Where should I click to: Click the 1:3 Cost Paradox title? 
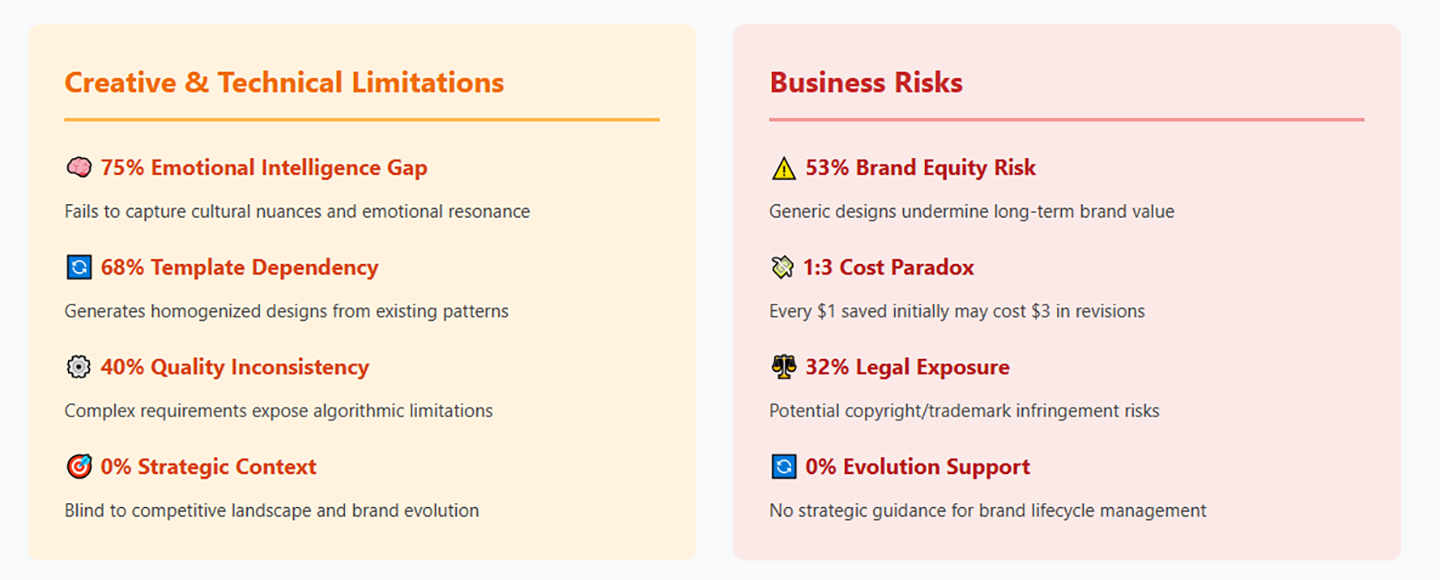pos(888,268)
